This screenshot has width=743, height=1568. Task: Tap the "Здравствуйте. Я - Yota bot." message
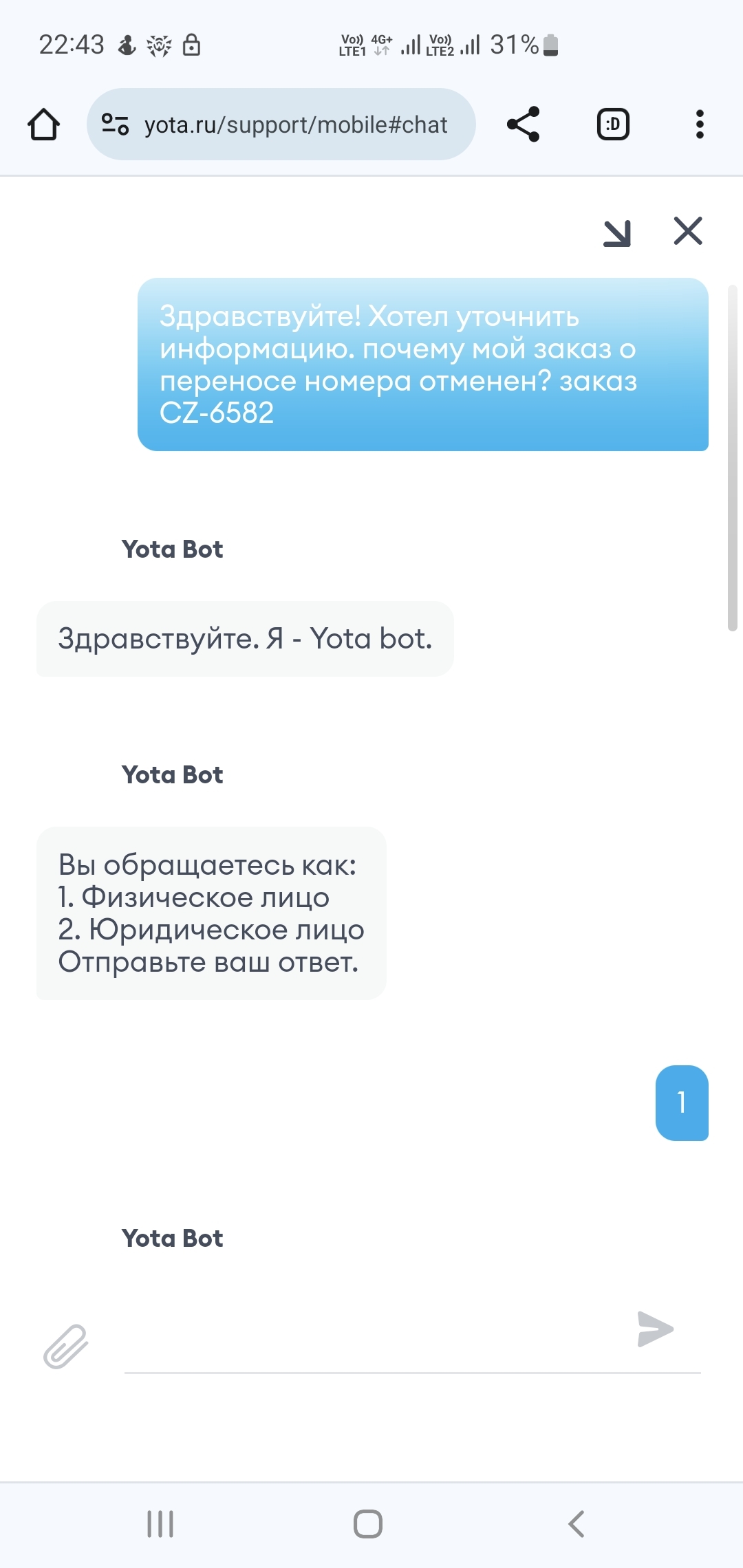(x=245, y=638)
